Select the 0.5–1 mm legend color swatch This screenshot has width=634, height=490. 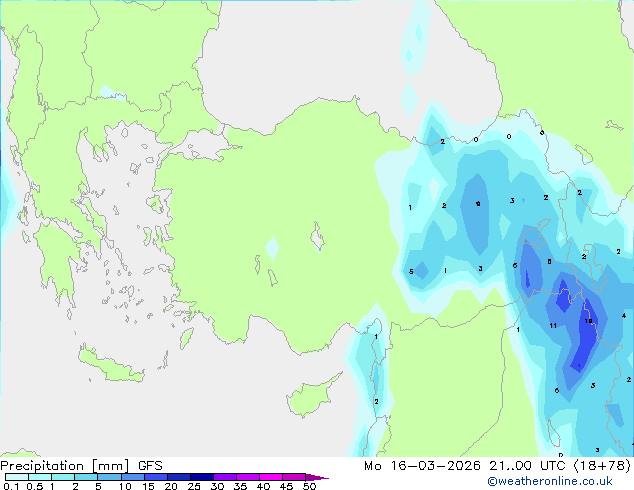click(40, 477)
